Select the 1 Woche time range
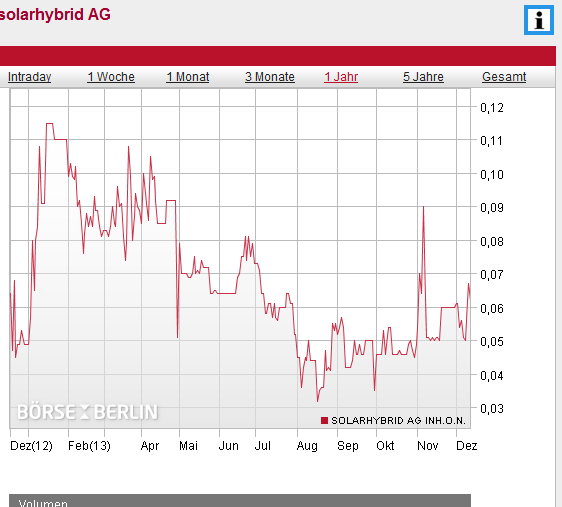This screenshot has width=562, height=507. point(111,77)
